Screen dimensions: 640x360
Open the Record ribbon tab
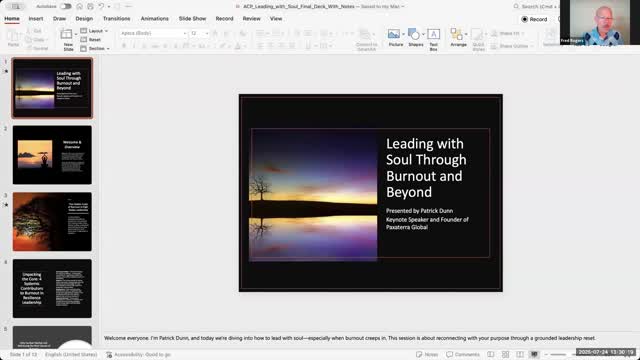224,19
